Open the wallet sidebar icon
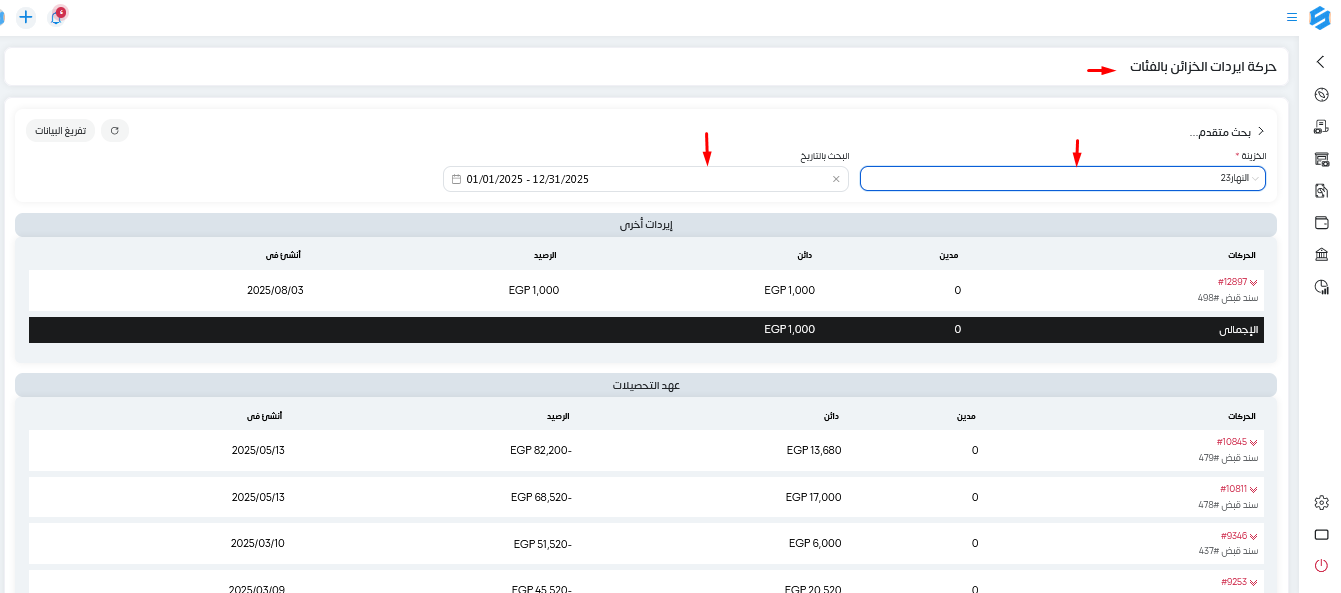 pyautogui.click(x=1321, y=223)
